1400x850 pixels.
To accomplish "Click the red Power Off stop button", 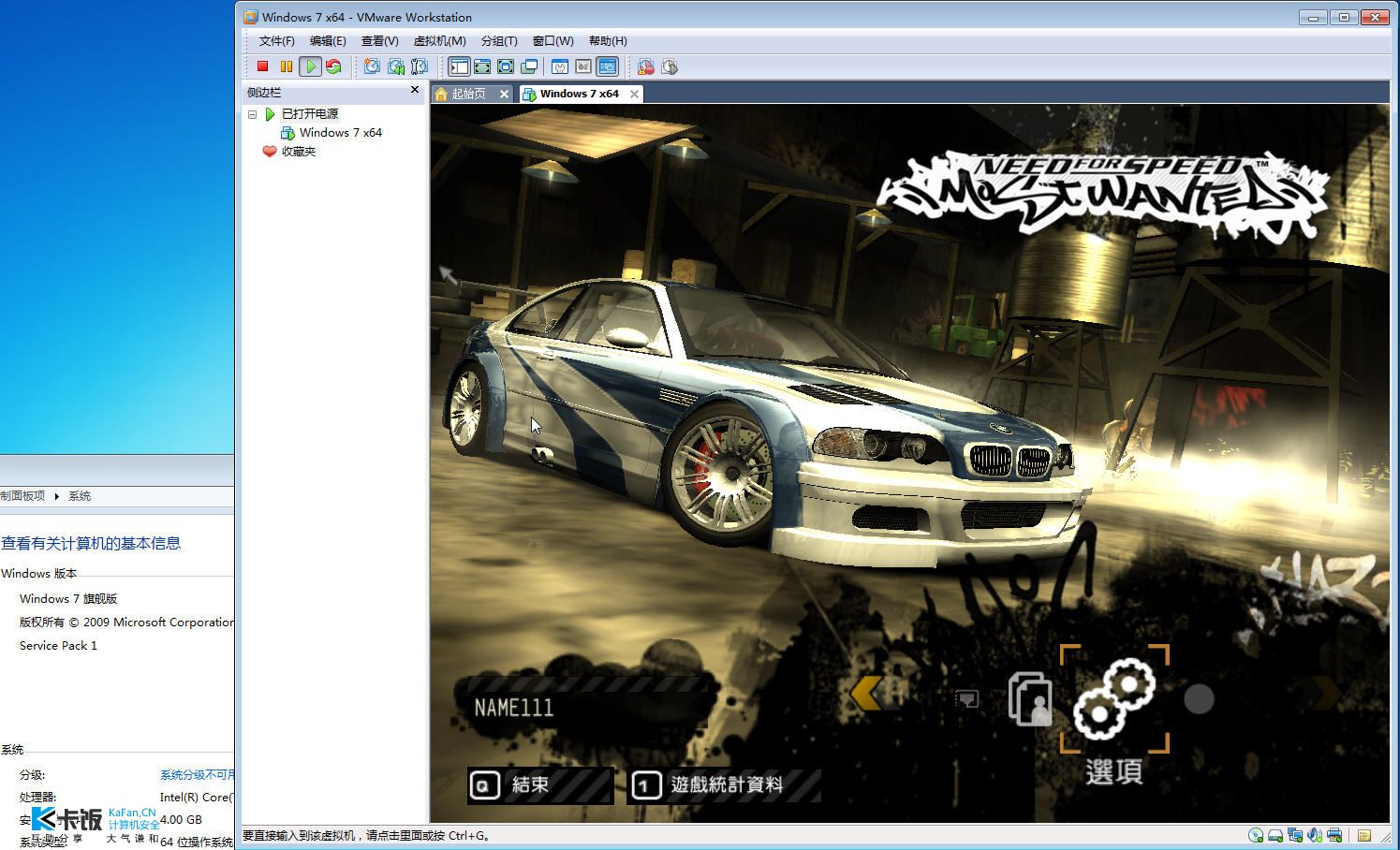I will 263,66.
